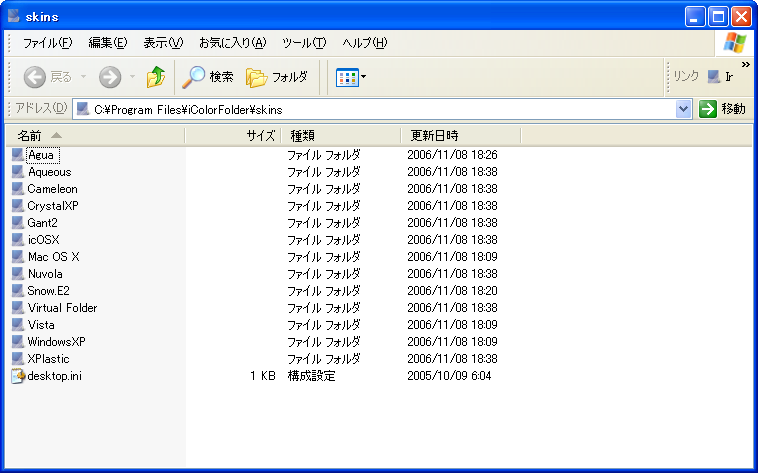
Task: Select the Vista folder name
Action: click(41, 325)
